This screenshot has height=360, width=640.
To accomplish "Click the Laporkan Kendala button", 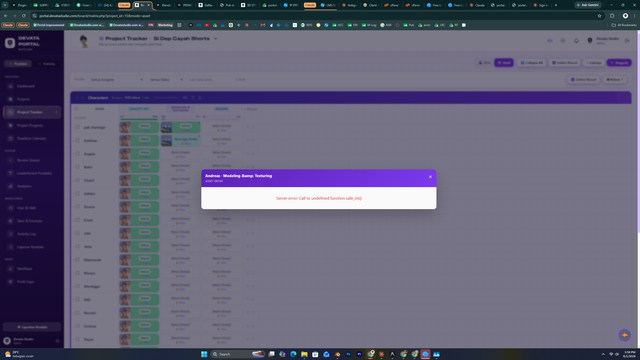I will click(32, 327).
